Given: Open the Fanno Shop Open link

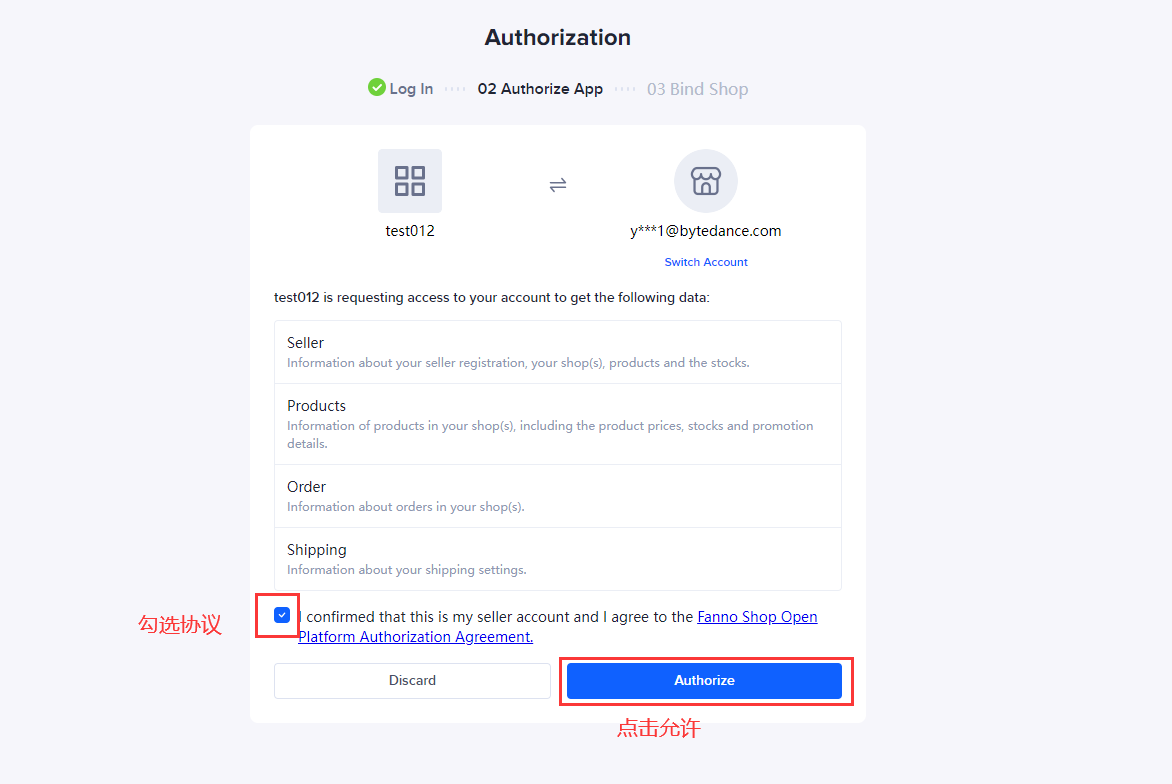Looking at the screenshot, I should [757, 617].
